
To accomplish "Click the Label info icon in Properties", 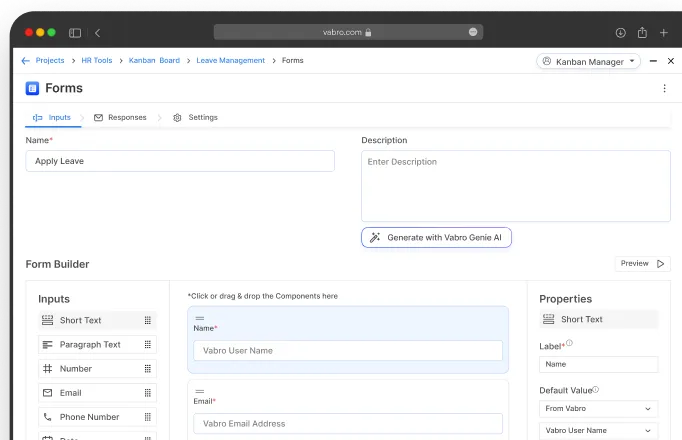I will point(570,343).
